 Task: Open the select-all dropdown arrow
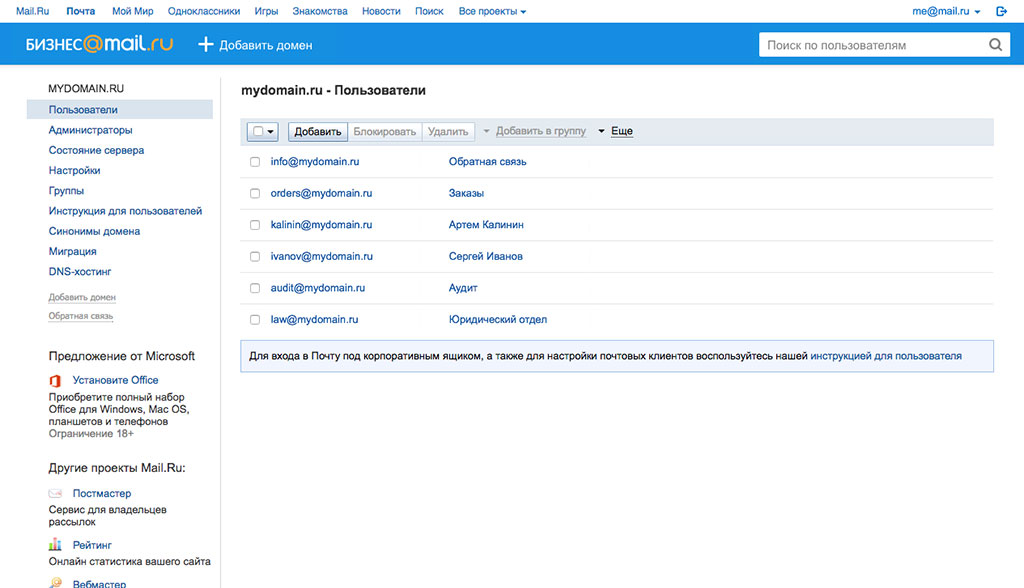[x=270, y=132]
